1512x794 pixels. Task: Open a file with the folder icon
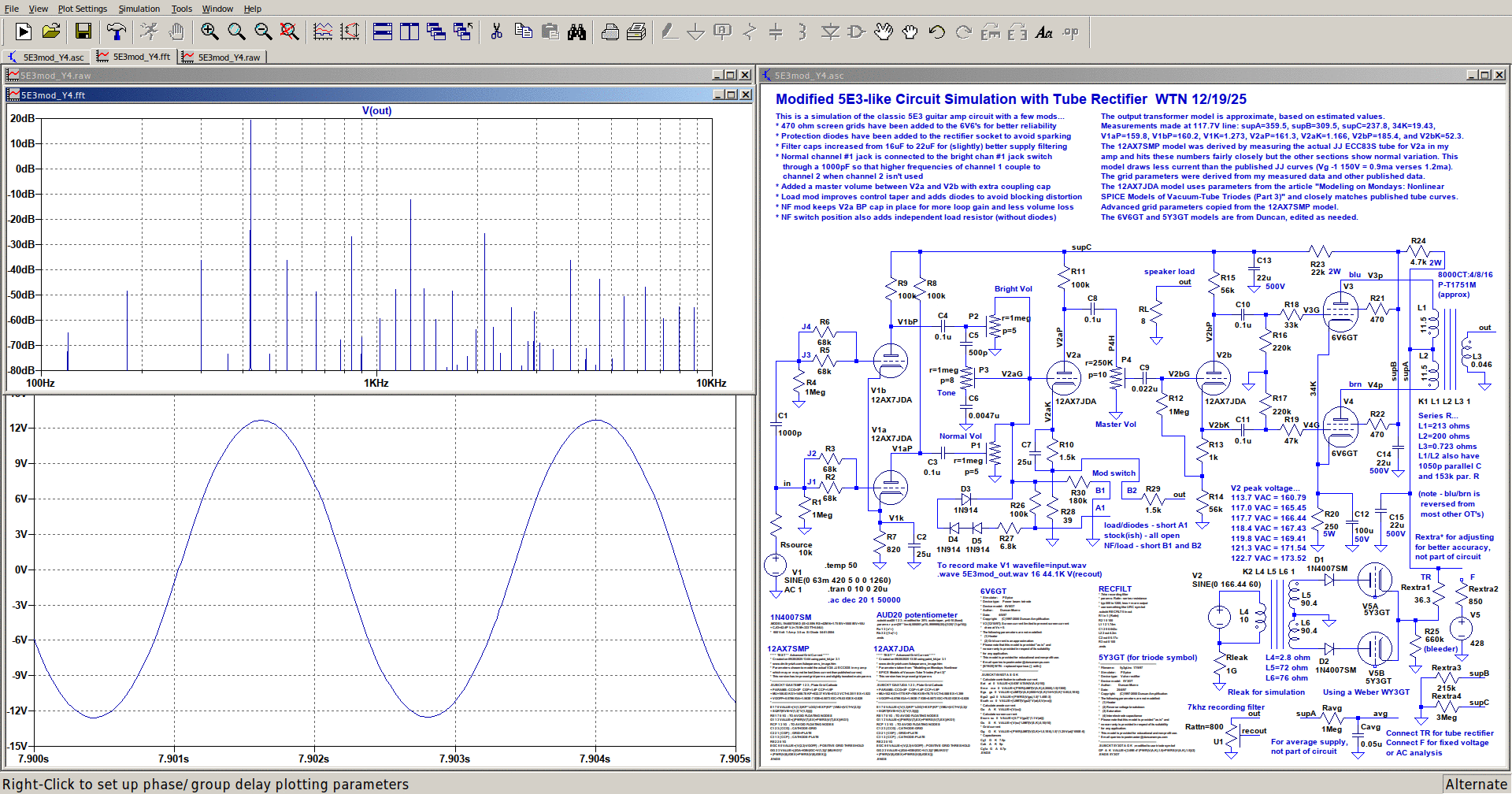(x=51, y=32)
